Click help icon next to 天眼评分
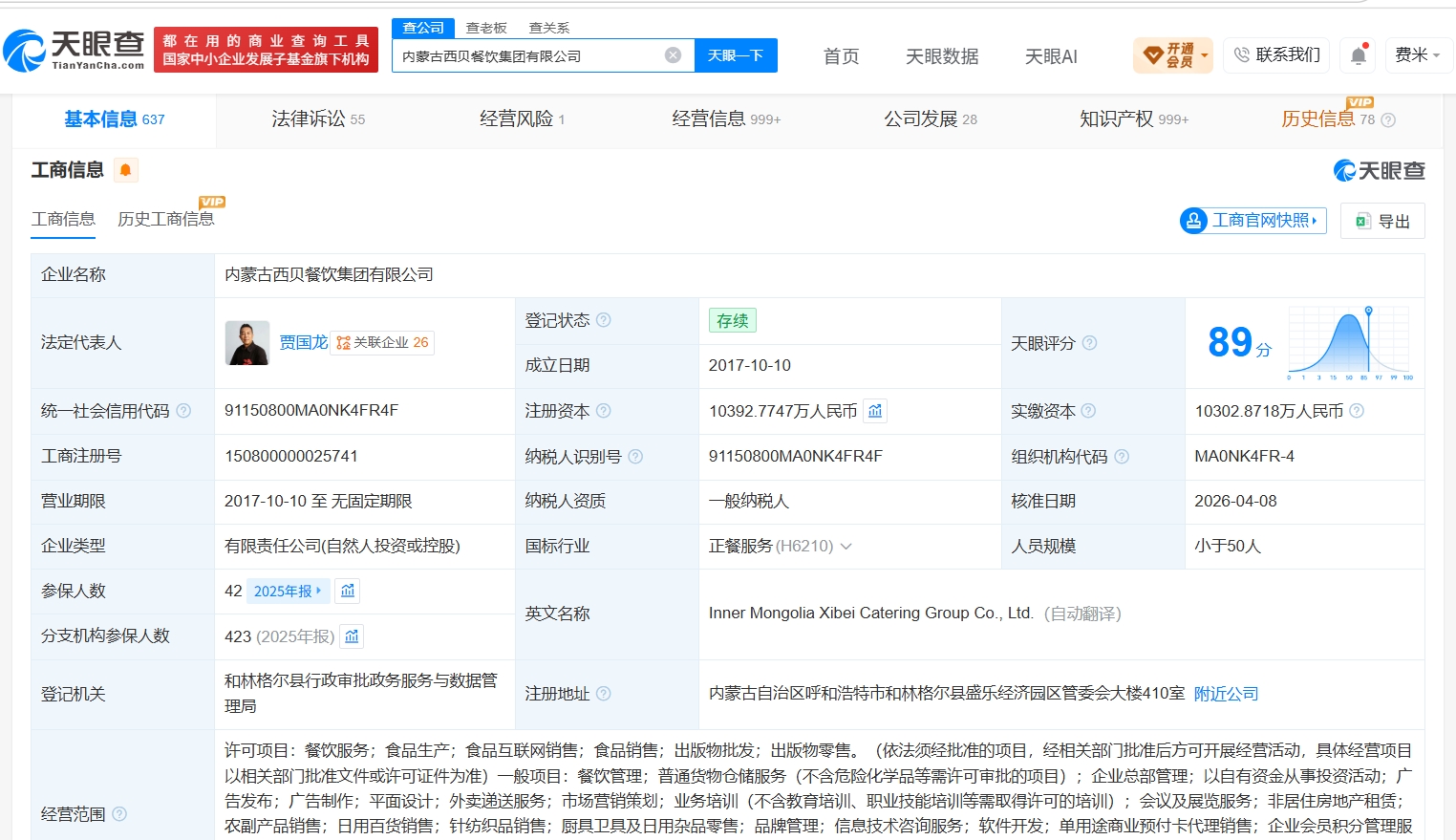The height and width of the screenshot is (840, 1456). coord(1089,343)
